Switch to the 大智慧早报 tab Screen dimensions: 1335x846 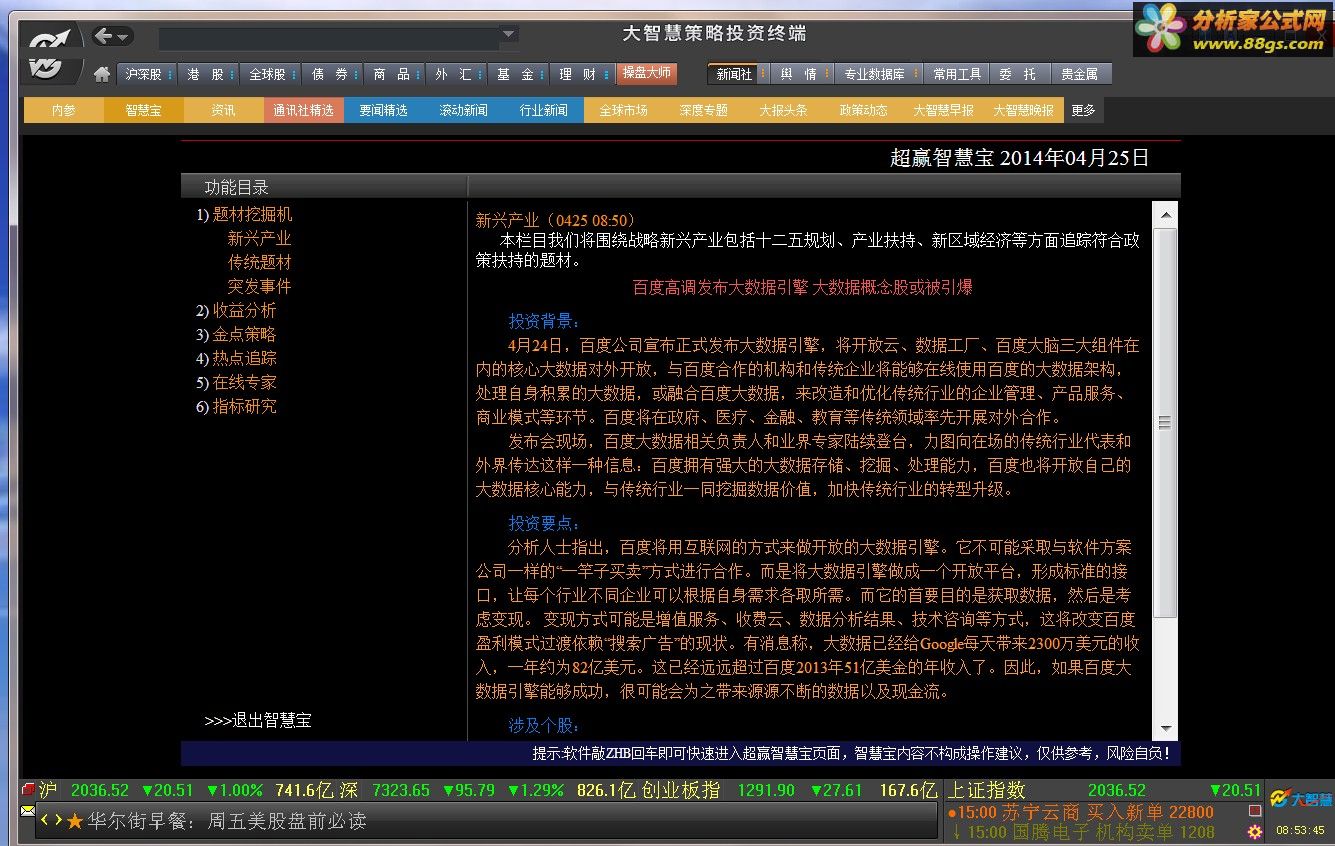[944, 110]
